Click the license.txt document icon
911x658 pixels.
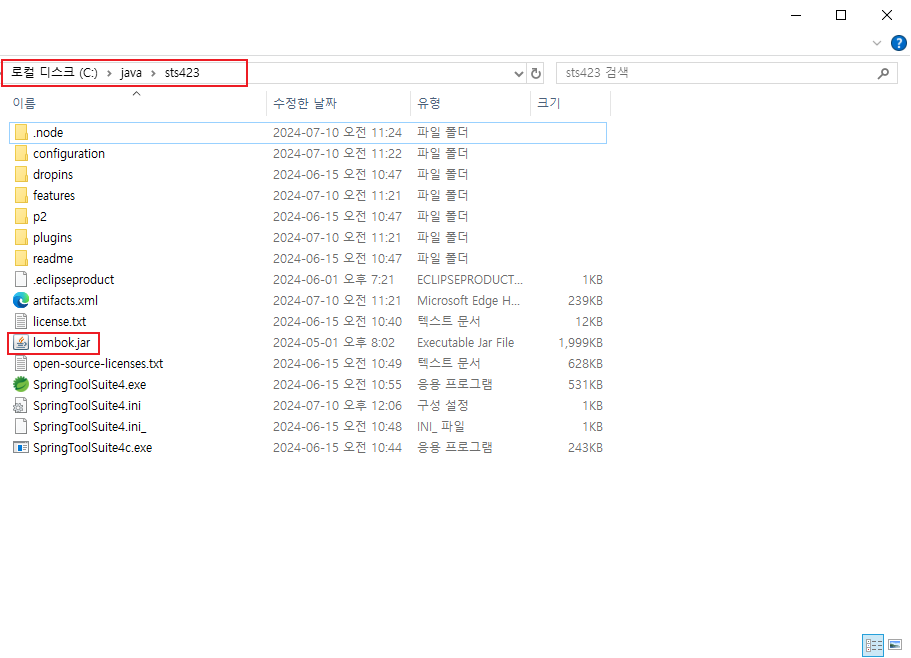pyautogui.click(x=21, y=321)
